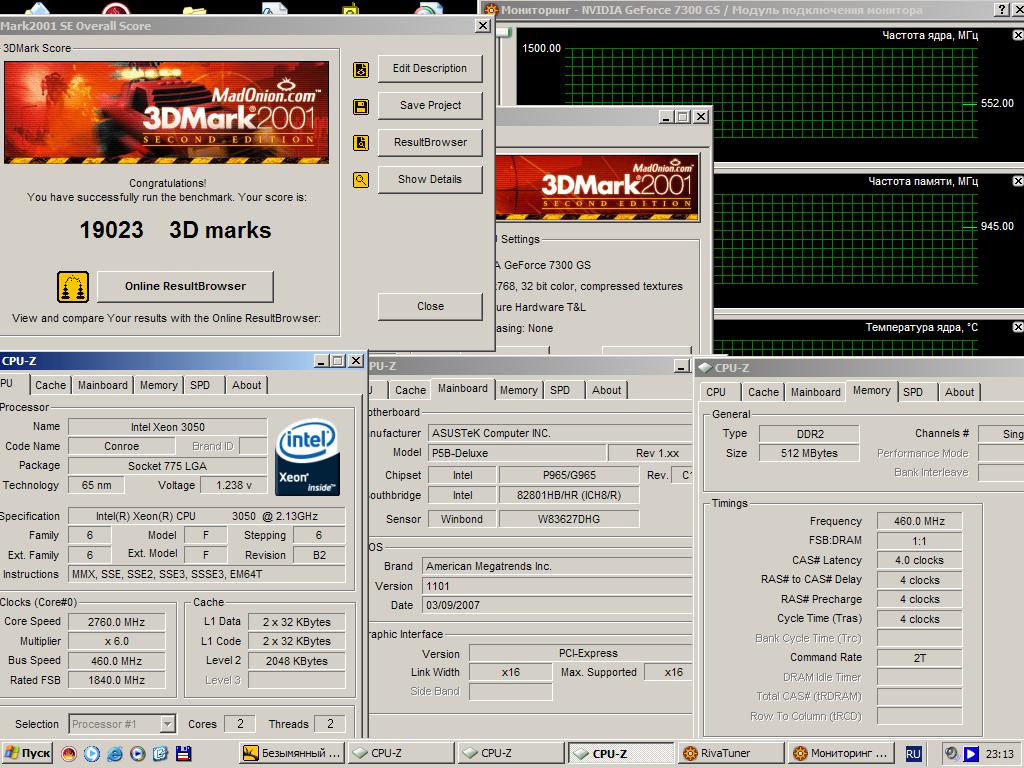Click the Core Speed value 2760.0 MHz

click(x=116, y=622)
